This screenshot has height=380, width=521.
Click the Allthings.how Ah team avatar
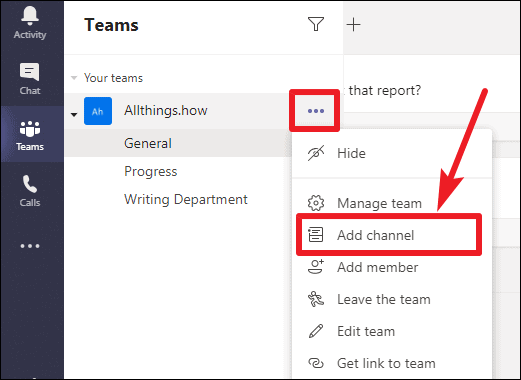point(98,111)
